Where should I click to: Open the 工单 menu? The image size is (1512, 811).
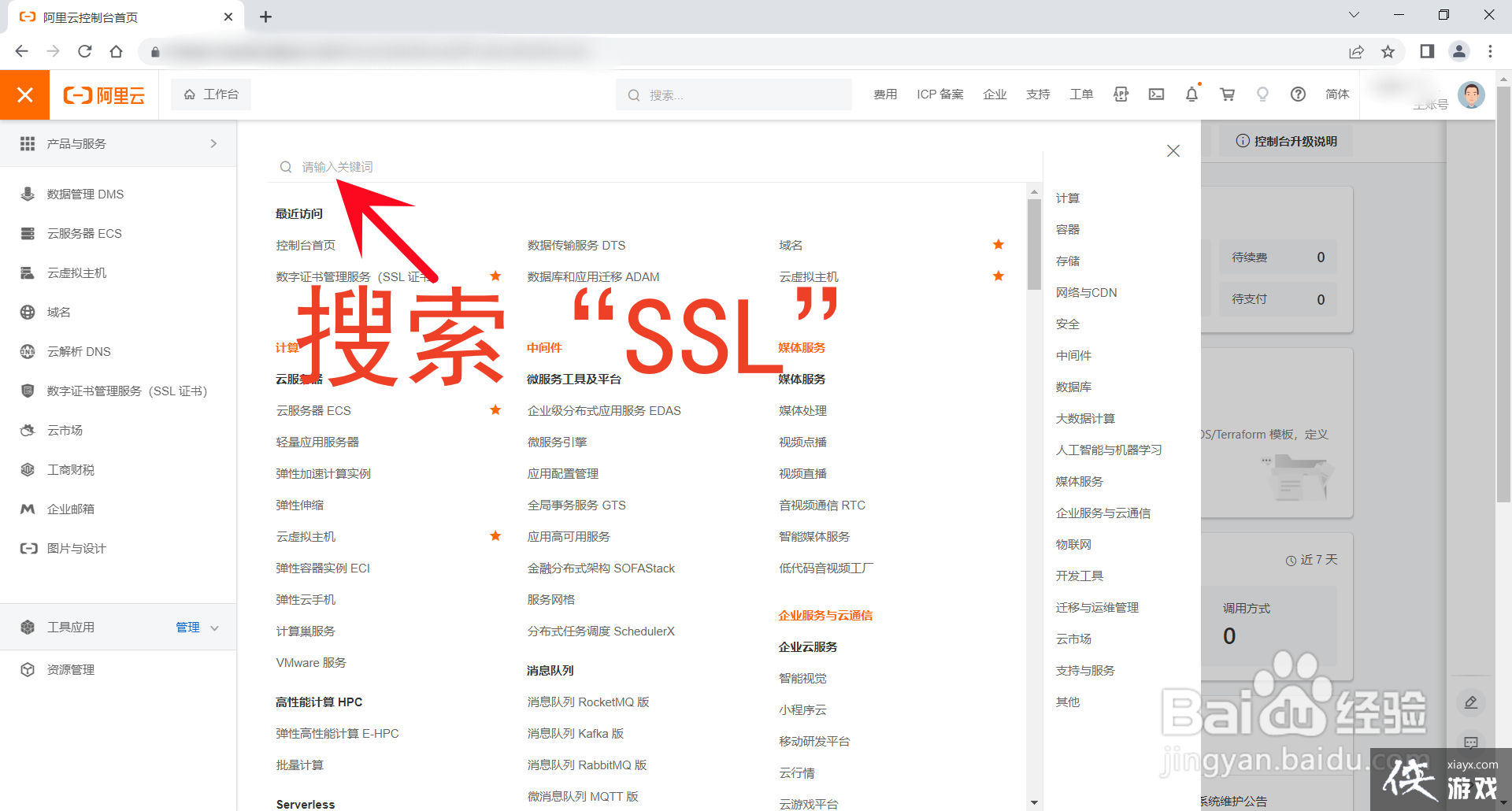pos(1081,94)
